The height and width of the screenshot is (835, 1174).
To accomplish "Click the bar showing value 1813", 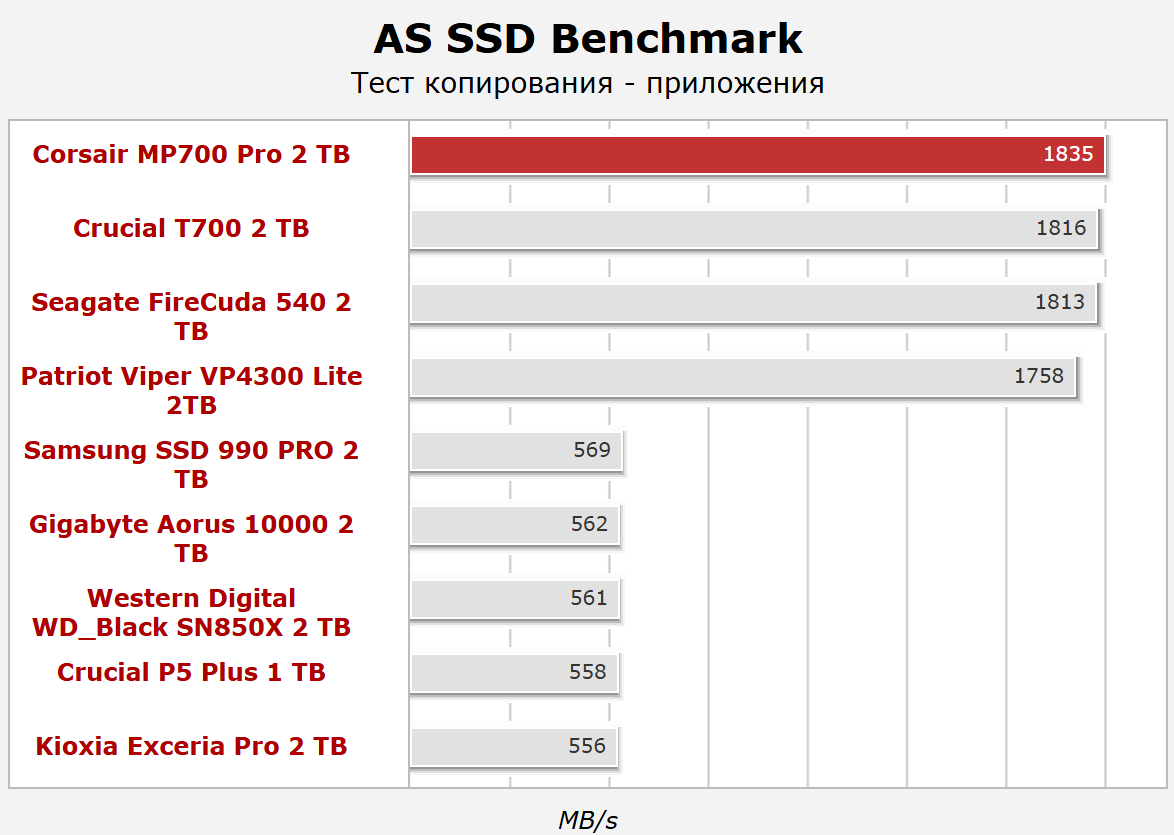I will (753, 303).
